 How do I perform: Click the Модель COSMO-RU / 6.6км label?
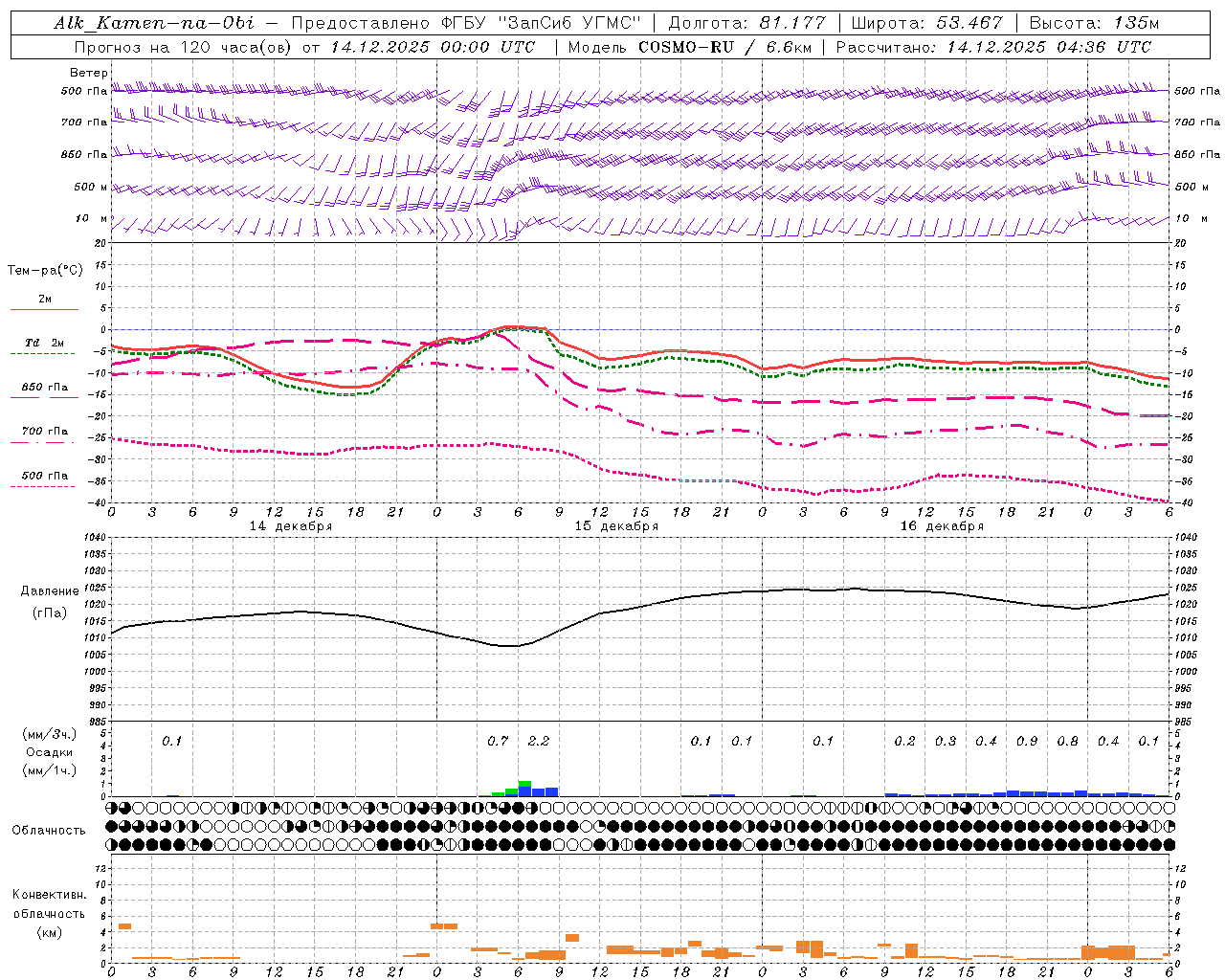pyautogui.click(x=688, y=47)
